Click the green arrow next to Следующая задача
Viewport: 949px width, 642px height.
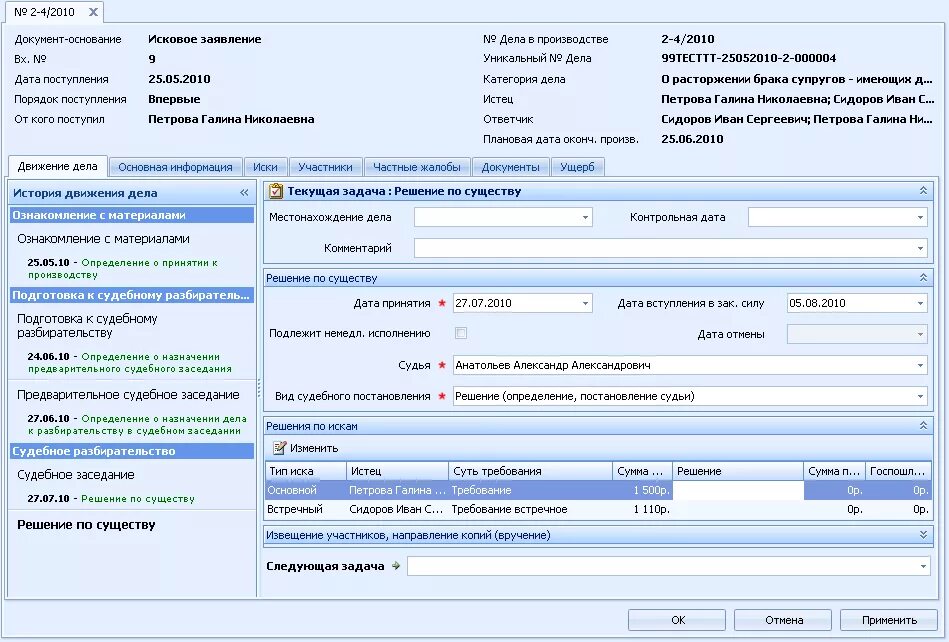(x=396, y=566)
